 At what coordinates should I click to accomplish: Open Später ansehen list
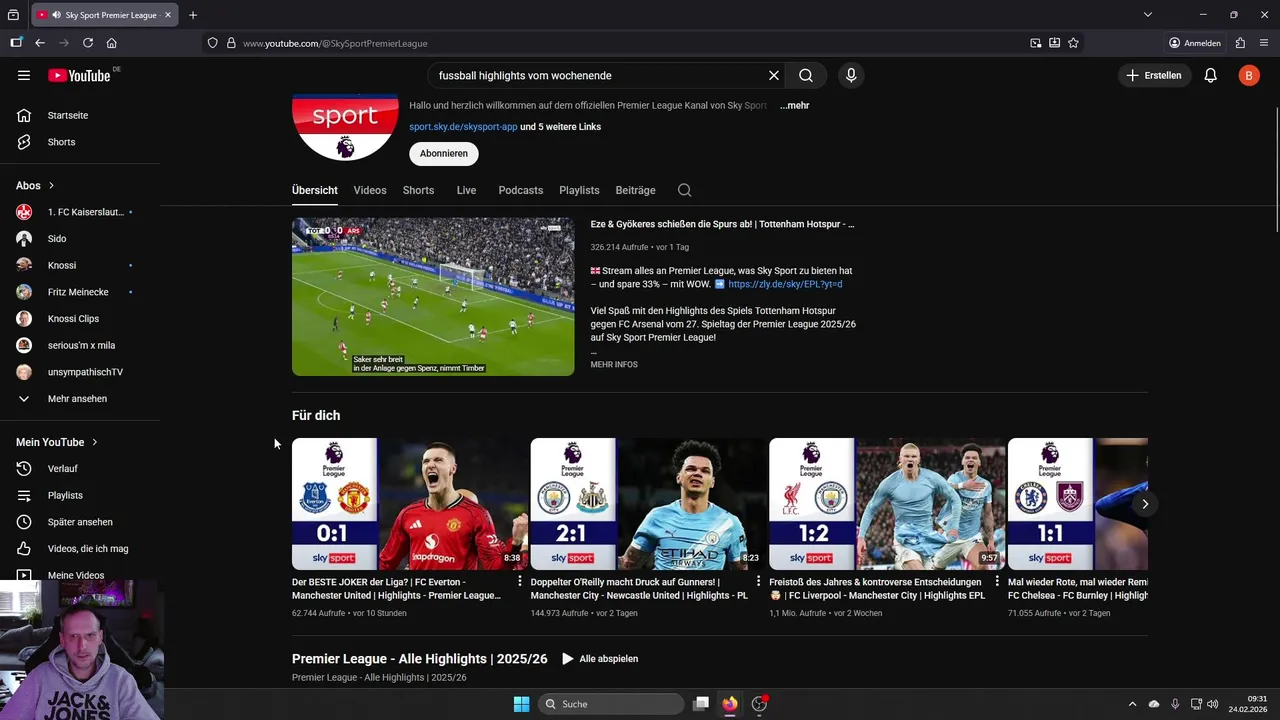click(80, 522)
